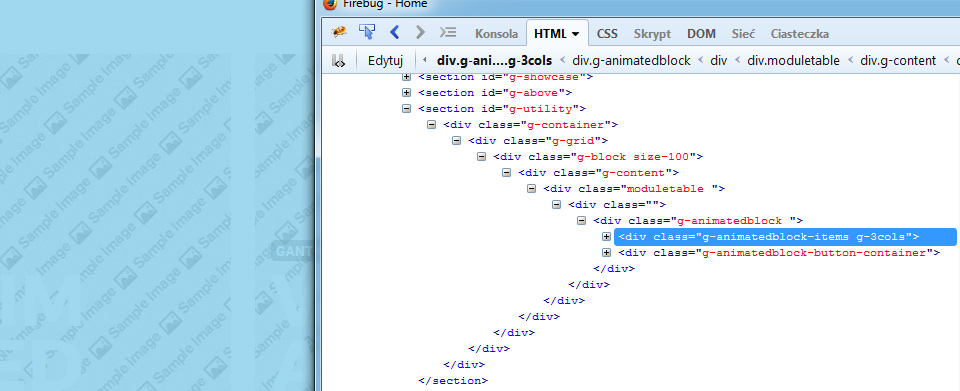Collapse the div moduletable node

coord(531,188)
